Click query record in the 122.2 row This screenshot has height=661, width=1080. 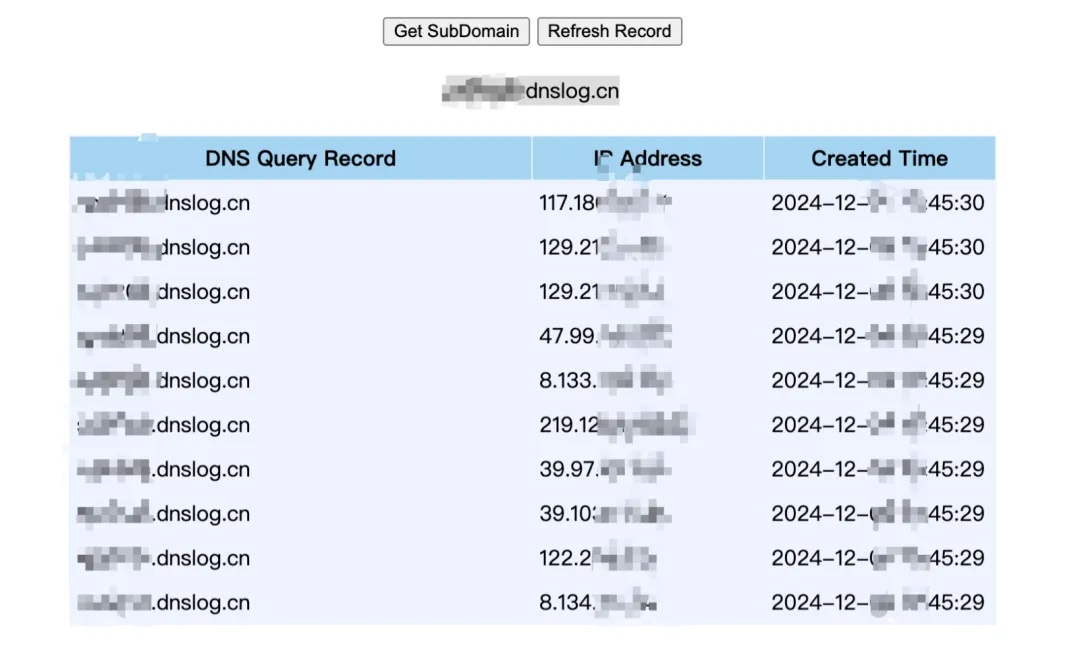163,558
